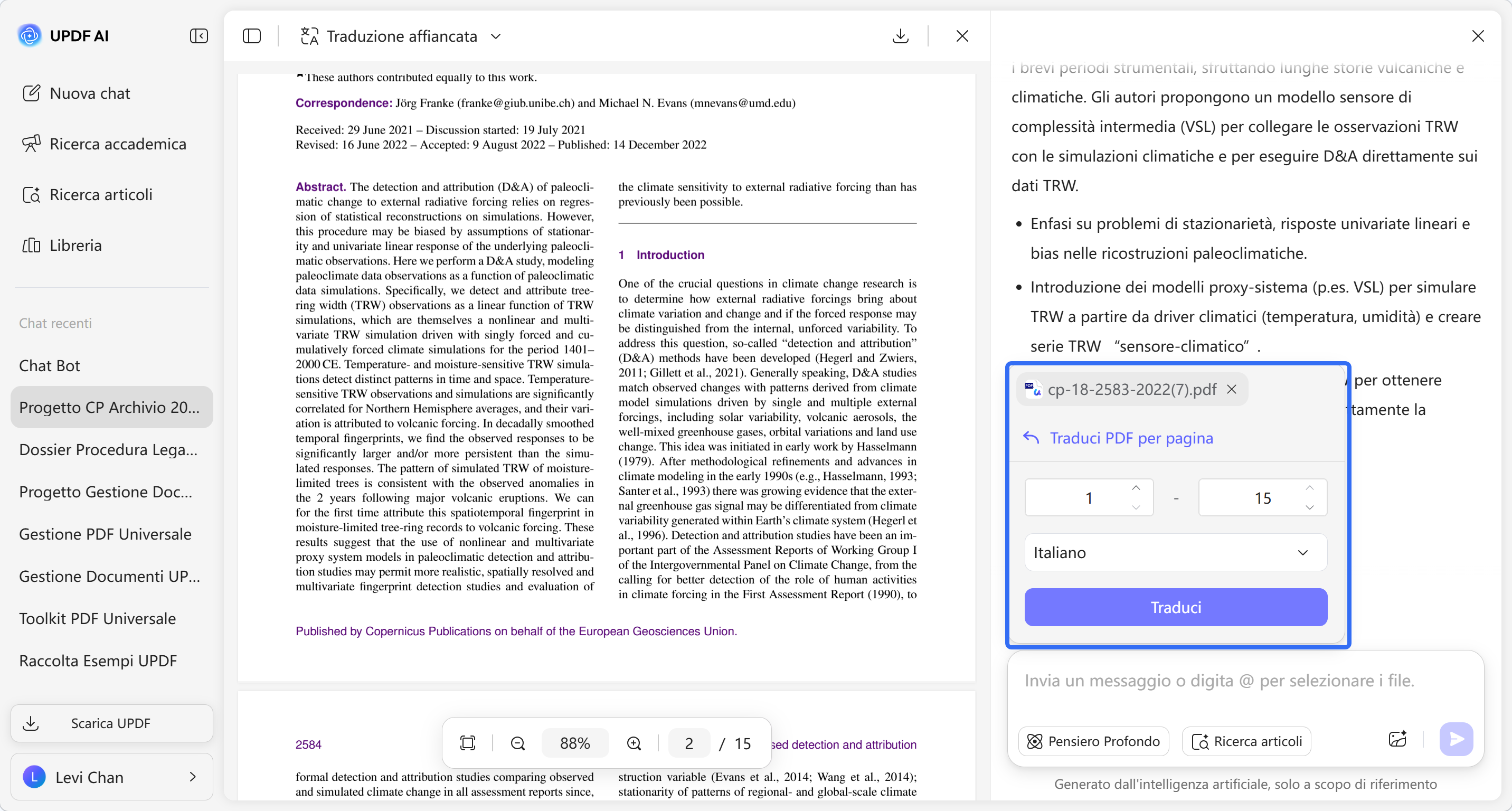This screenshot has width=1512, height=811.
Task: Decrease the start page number
Action: coord(1136,507)
